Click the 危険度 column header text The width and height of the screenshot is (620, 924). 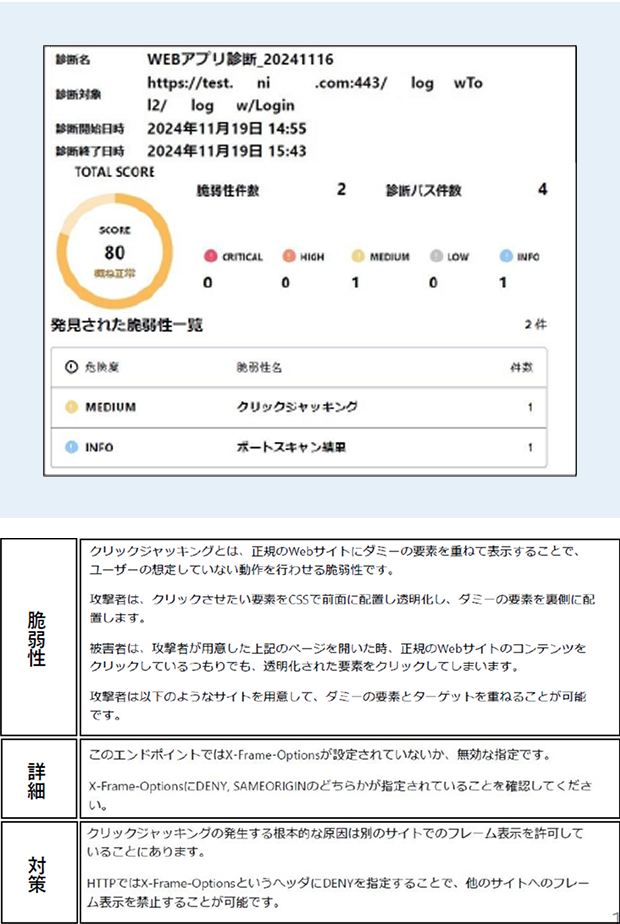coord(103,368)
